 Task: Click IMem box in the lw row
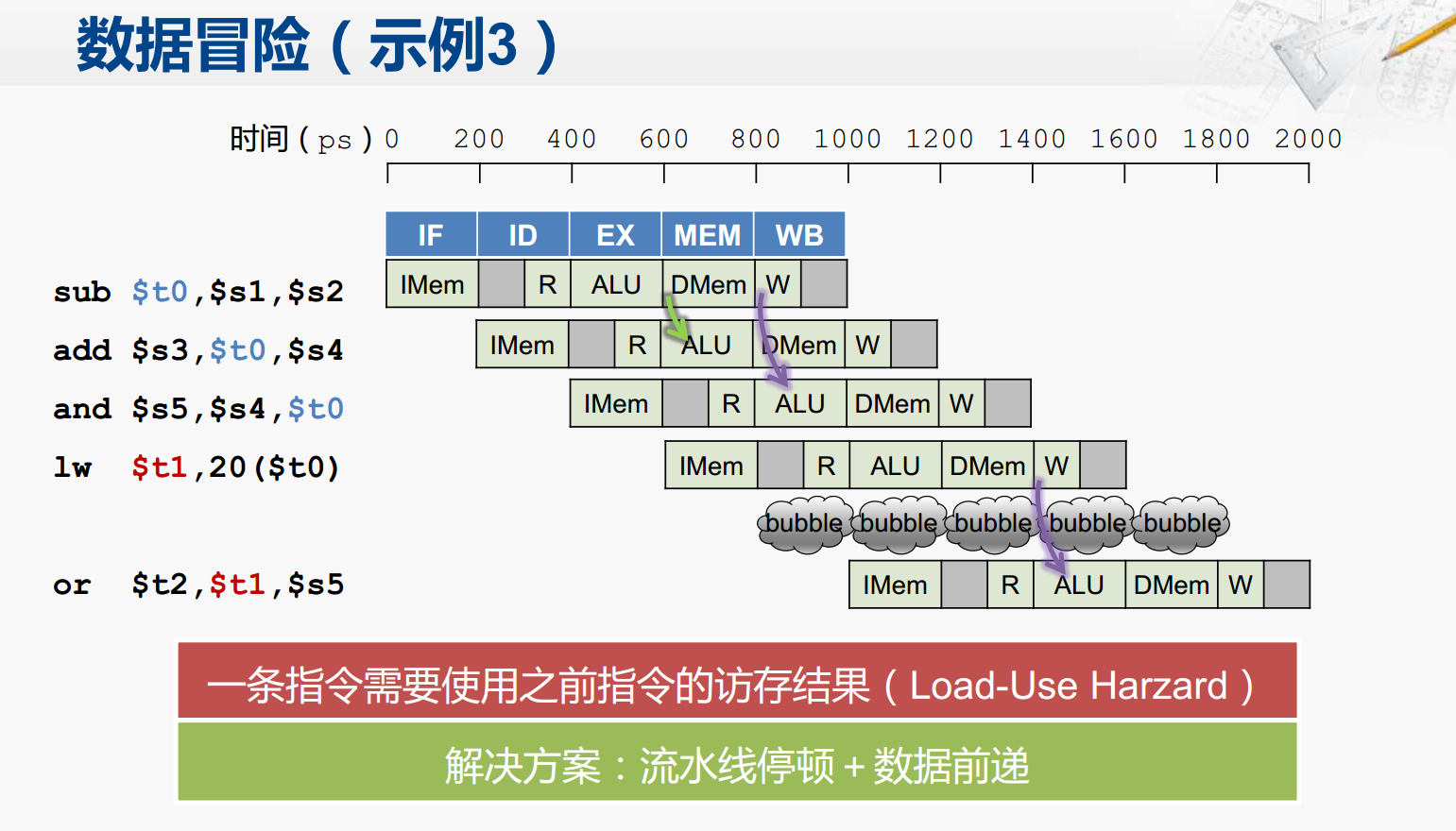click(711, 466)
